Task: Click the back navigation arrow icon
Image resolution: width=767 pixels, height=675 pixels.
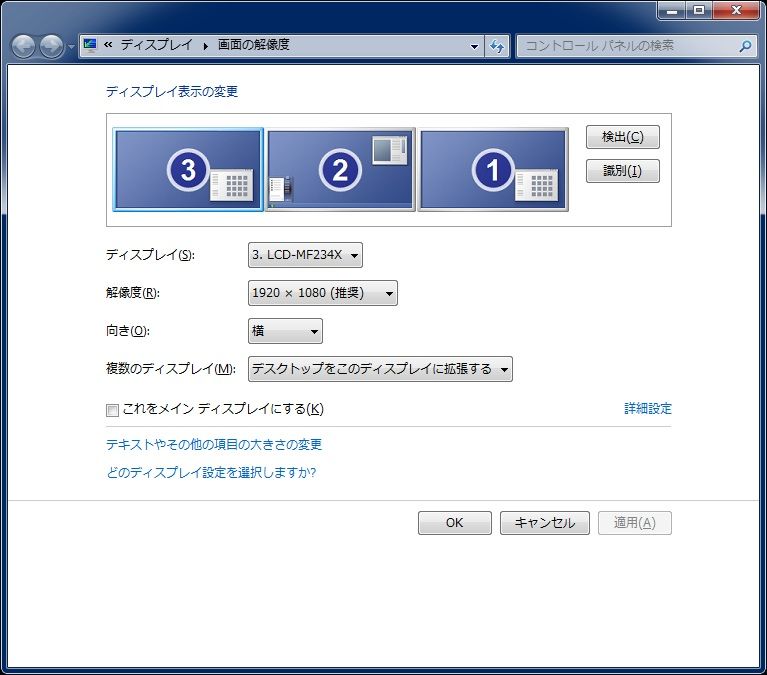Action: click(23, 46)
